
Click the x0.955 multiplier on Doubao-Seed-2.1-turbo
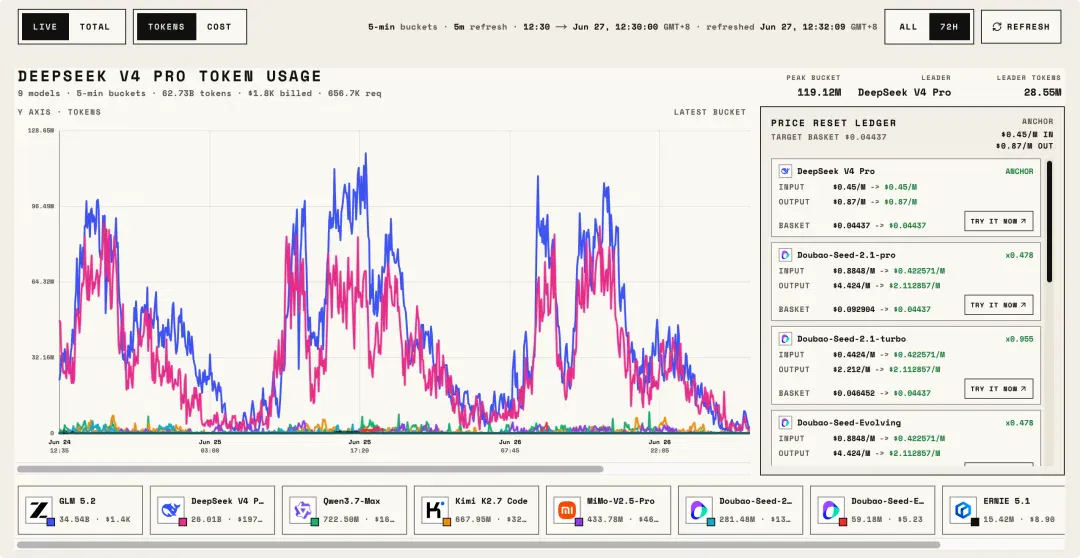1019,339
